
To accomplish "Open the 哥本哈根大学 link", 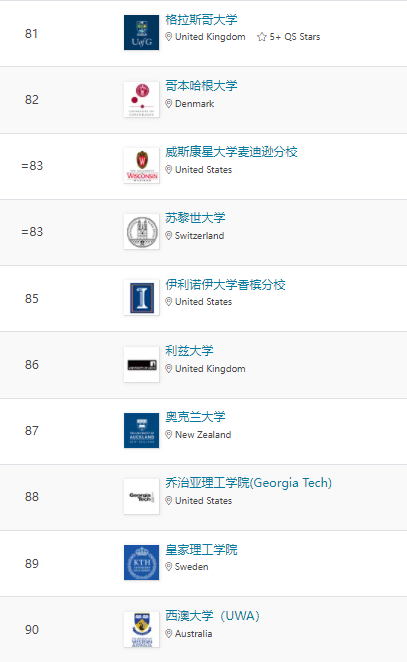I will [201, 86].
